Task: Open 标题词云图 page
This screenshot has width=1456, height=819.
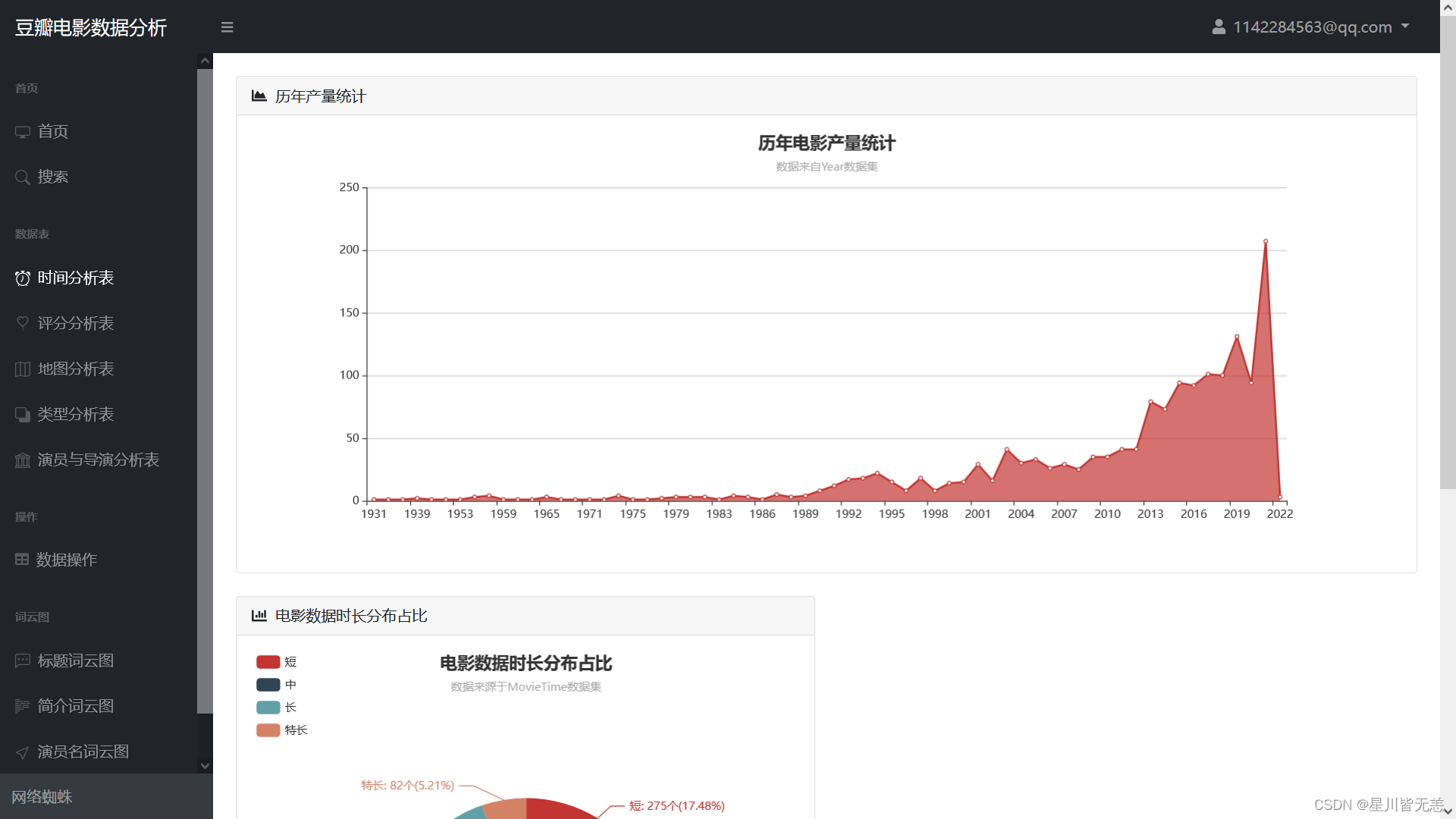Action: coord(99,661)
